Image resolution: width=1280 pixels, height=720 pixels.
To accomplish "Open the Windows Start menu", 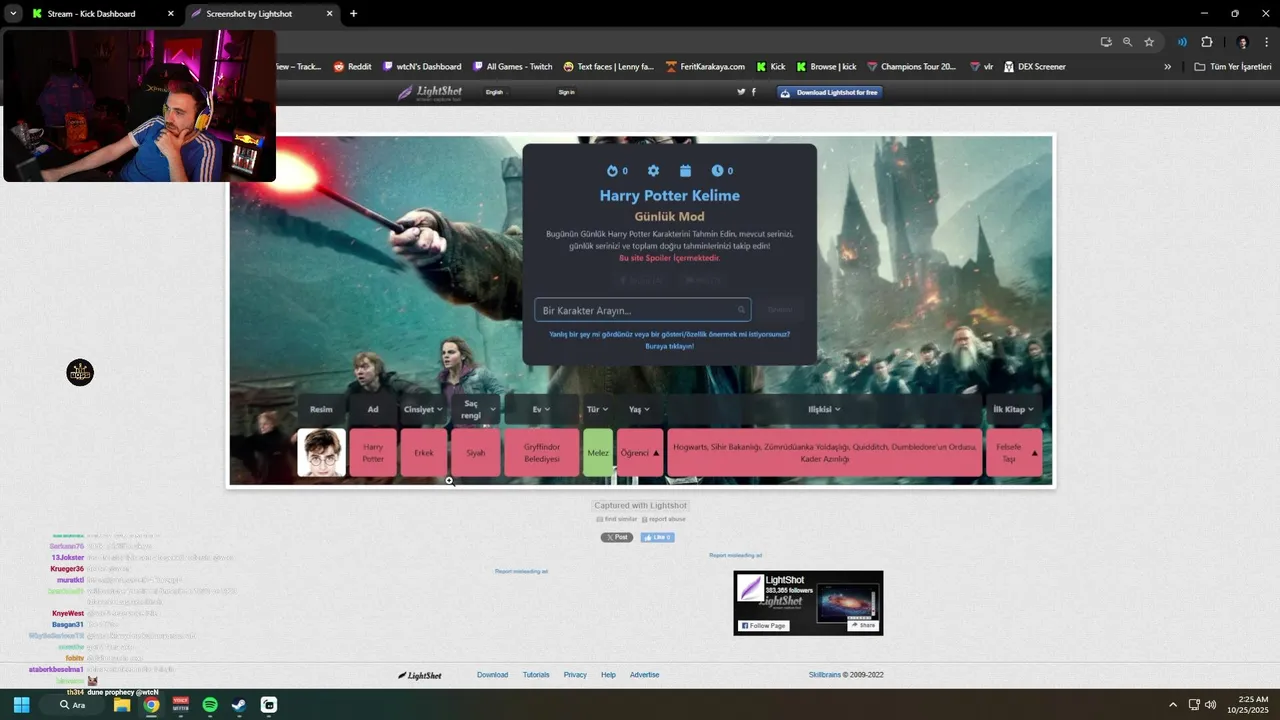I will (21, 705).
